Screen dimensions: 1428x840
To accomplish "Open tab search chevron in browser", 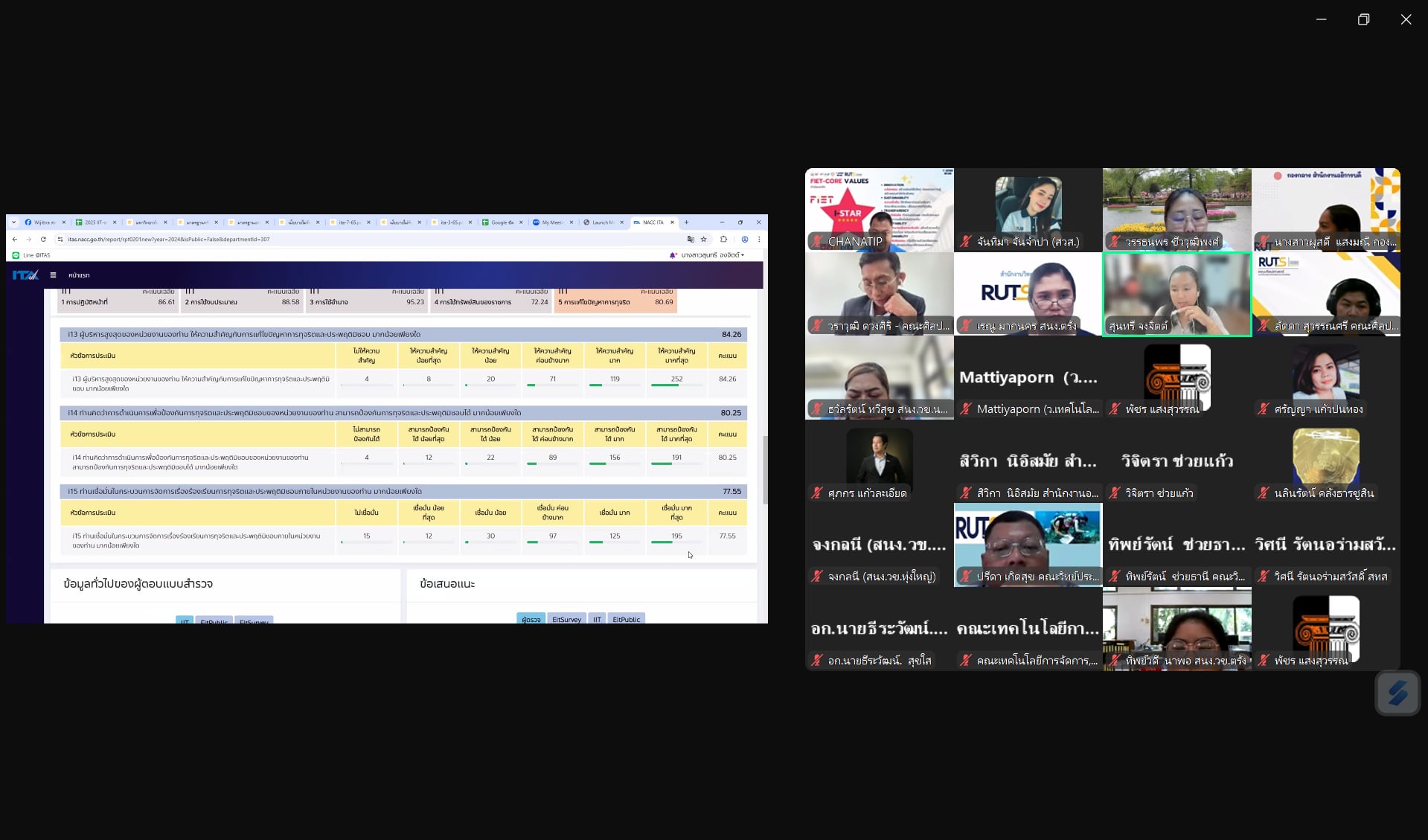I will pos(13,222).
